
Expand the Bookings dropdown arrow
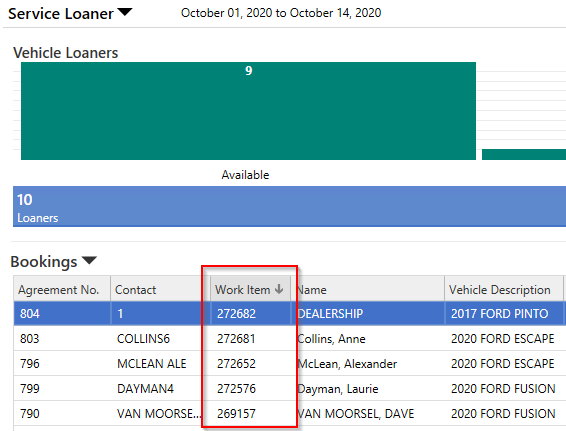click(x=89, y=260)
